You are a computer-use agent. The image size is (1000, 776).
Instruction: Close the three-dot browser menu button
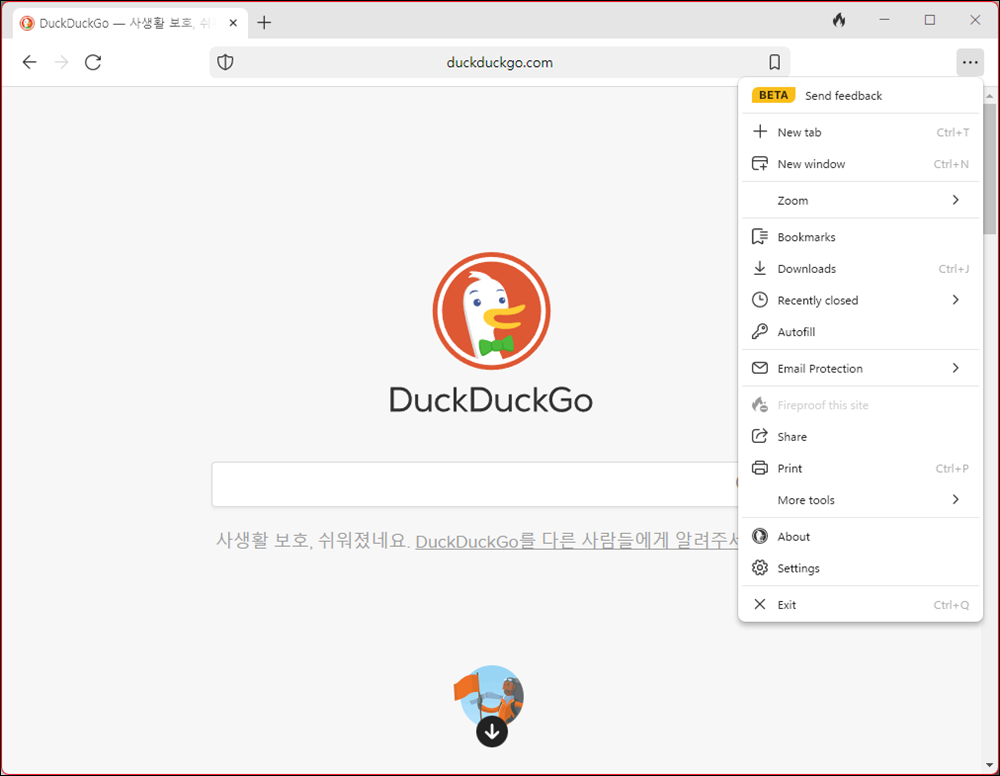coord(970,62)
